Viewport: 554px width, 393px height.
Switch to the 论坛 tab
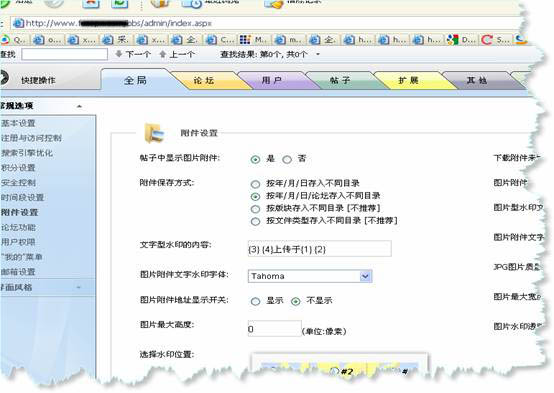pyautogui.click(x=204, y=81)
